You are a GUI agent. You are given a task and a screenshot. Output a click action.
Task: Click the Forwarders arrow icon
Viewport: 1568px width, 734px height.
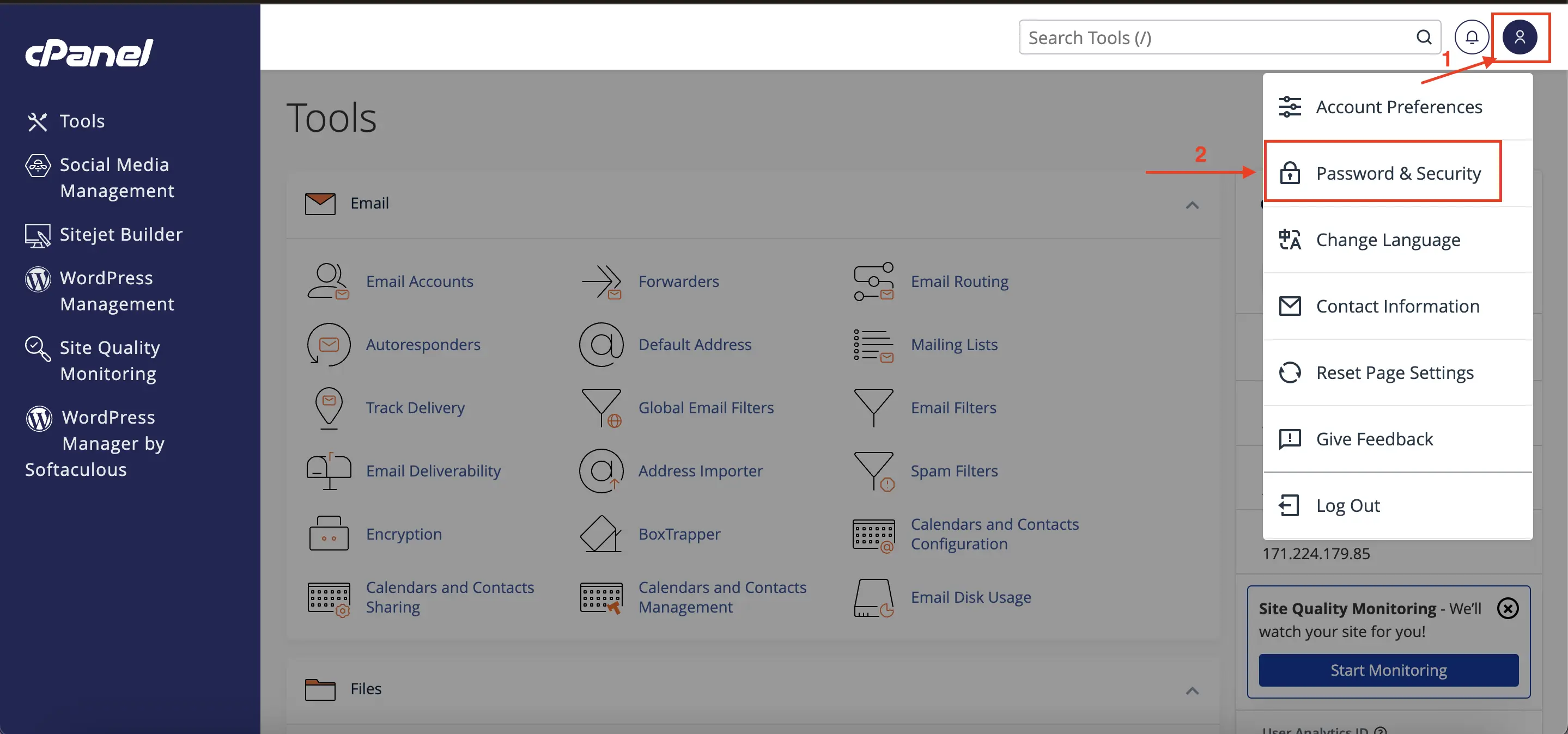pyautogui.click(x=601, y=282)
